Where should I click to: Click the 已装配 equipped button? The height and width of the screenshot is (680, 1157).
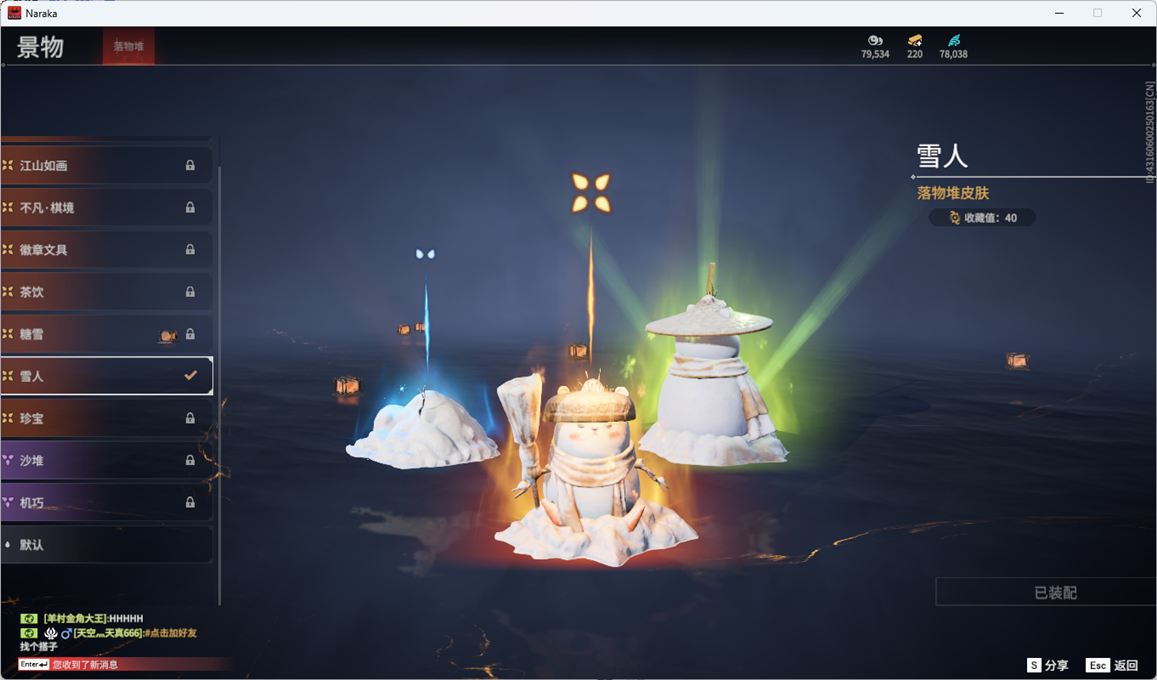[x=1046, y=591]
